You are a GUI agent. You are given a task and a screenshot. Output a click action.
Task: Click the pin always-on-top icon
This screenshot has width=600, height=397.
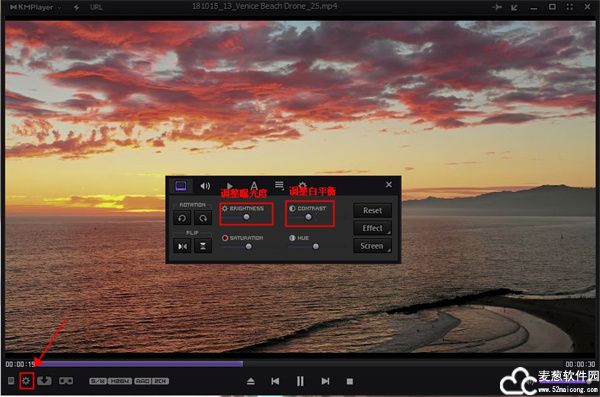point(497,7)
